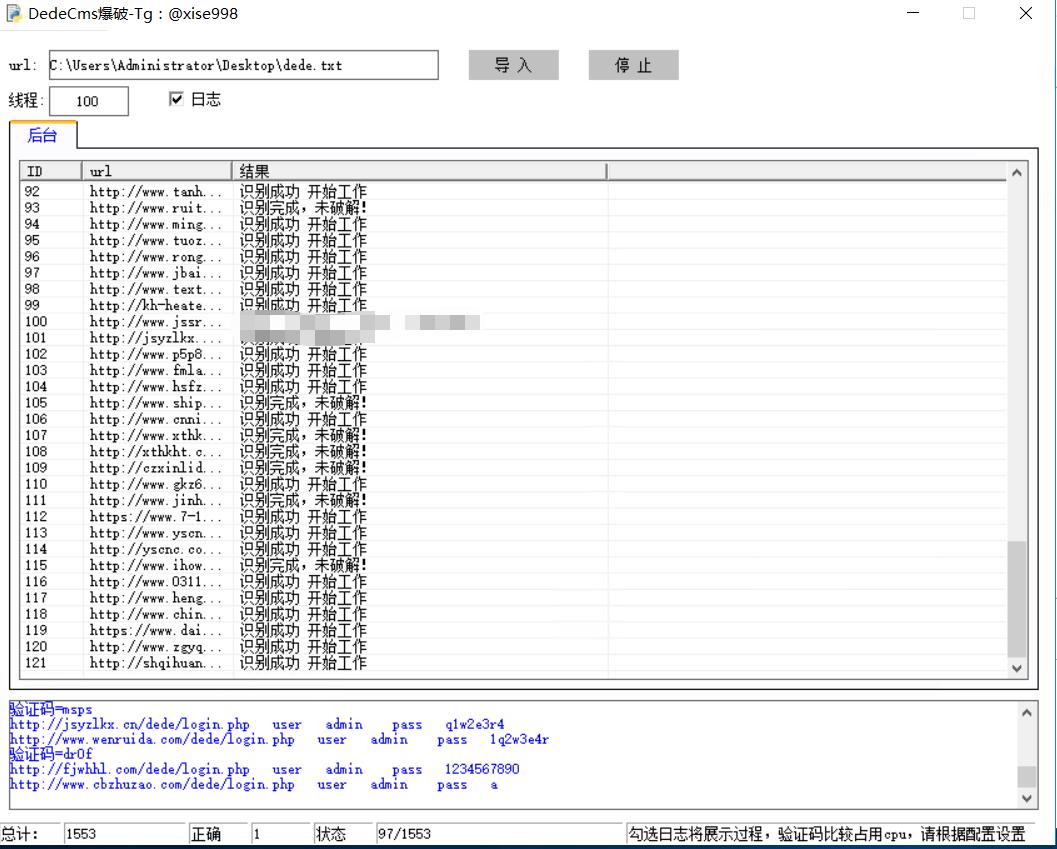This screenshot has height=849, width=1057.
Task: Select the http://www.cnni... url cell
Action: [x=156, y=419]
